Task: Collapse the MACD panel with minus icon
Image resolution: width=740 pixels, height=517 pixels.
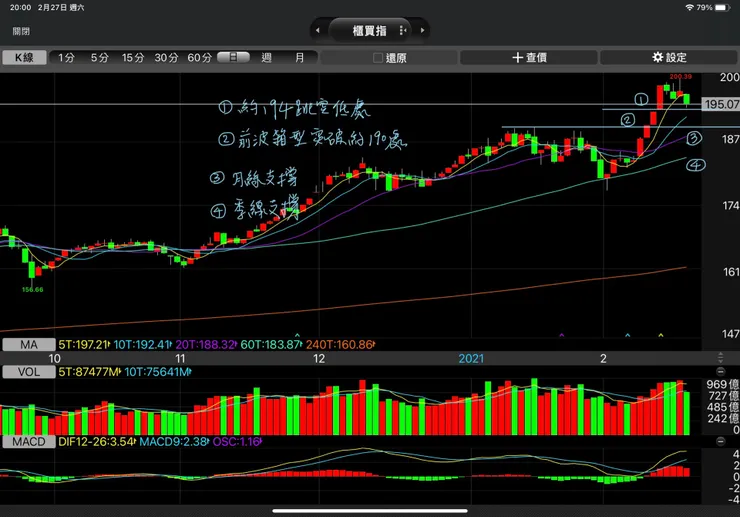Action: coord(721,441)
